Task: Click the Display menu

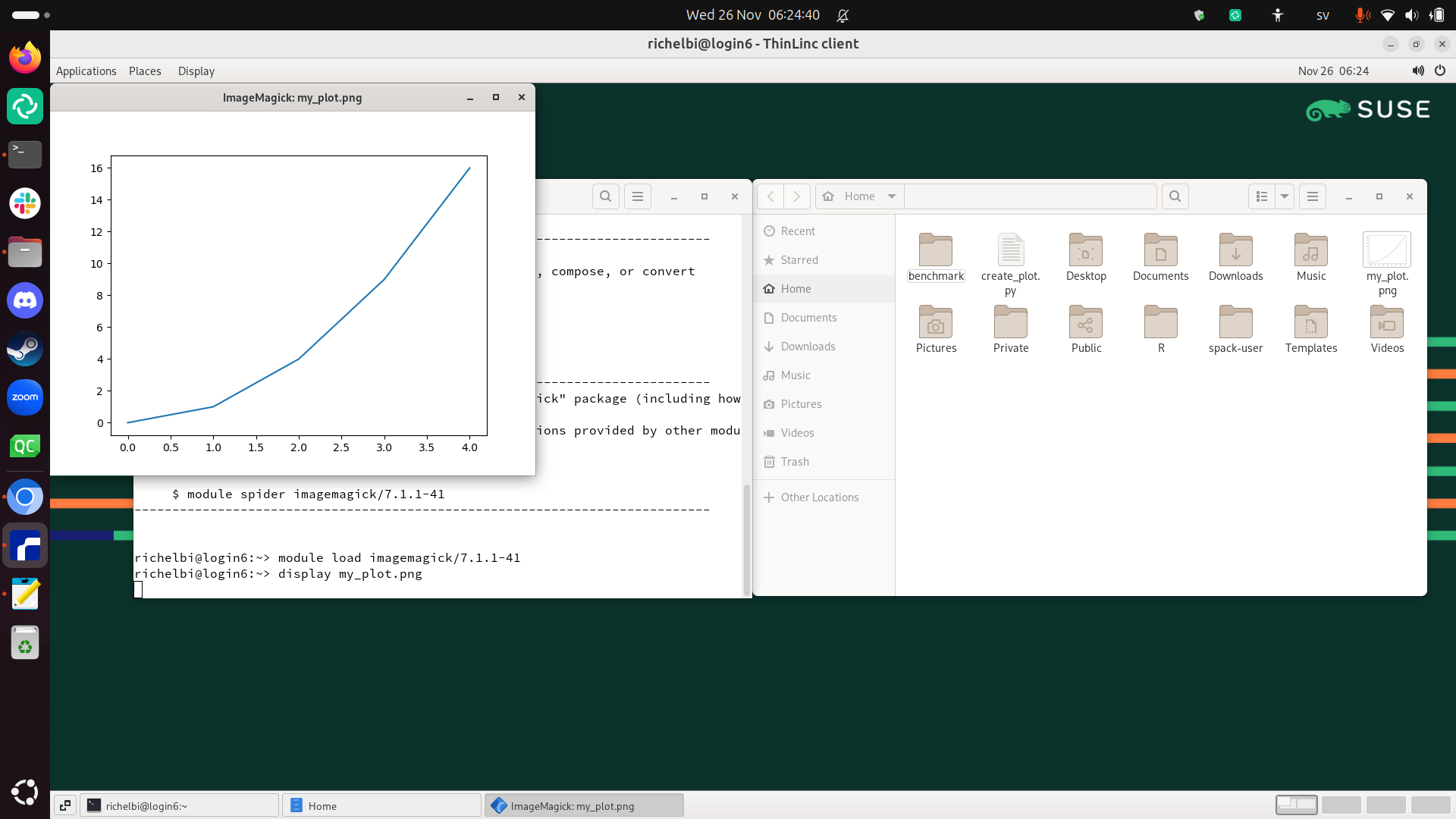Action: click(196, 71)
